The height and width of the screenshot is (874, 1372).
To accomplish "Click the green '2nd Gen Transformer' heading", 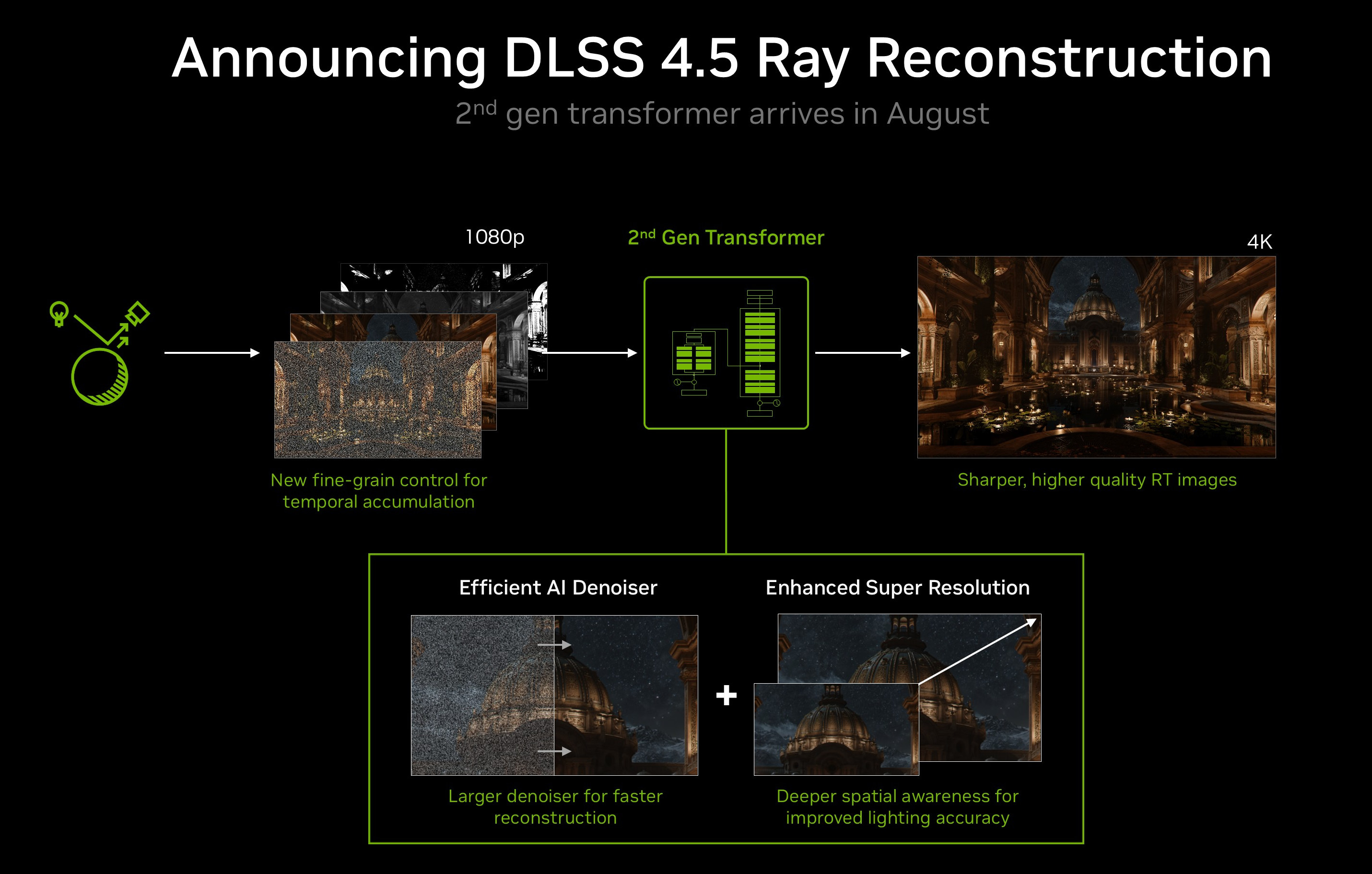I will click(726, 237).
